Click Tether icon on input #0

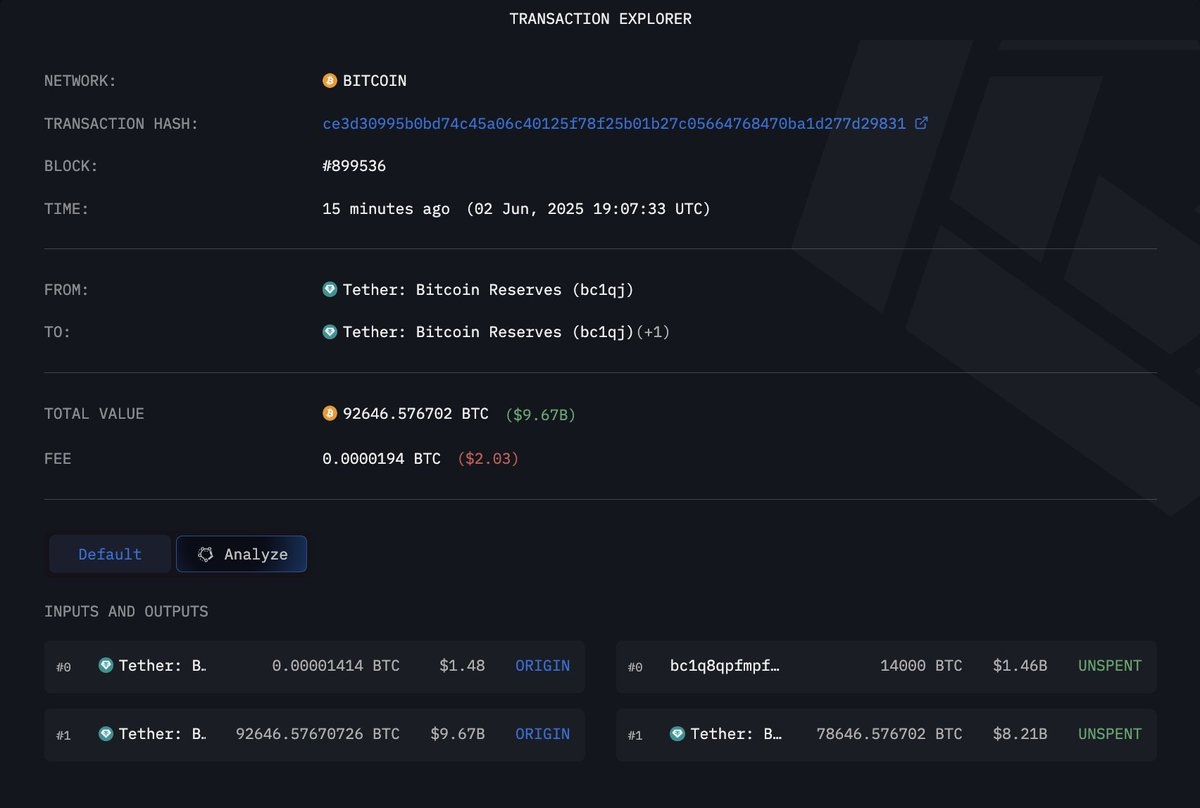pos(106,665)
